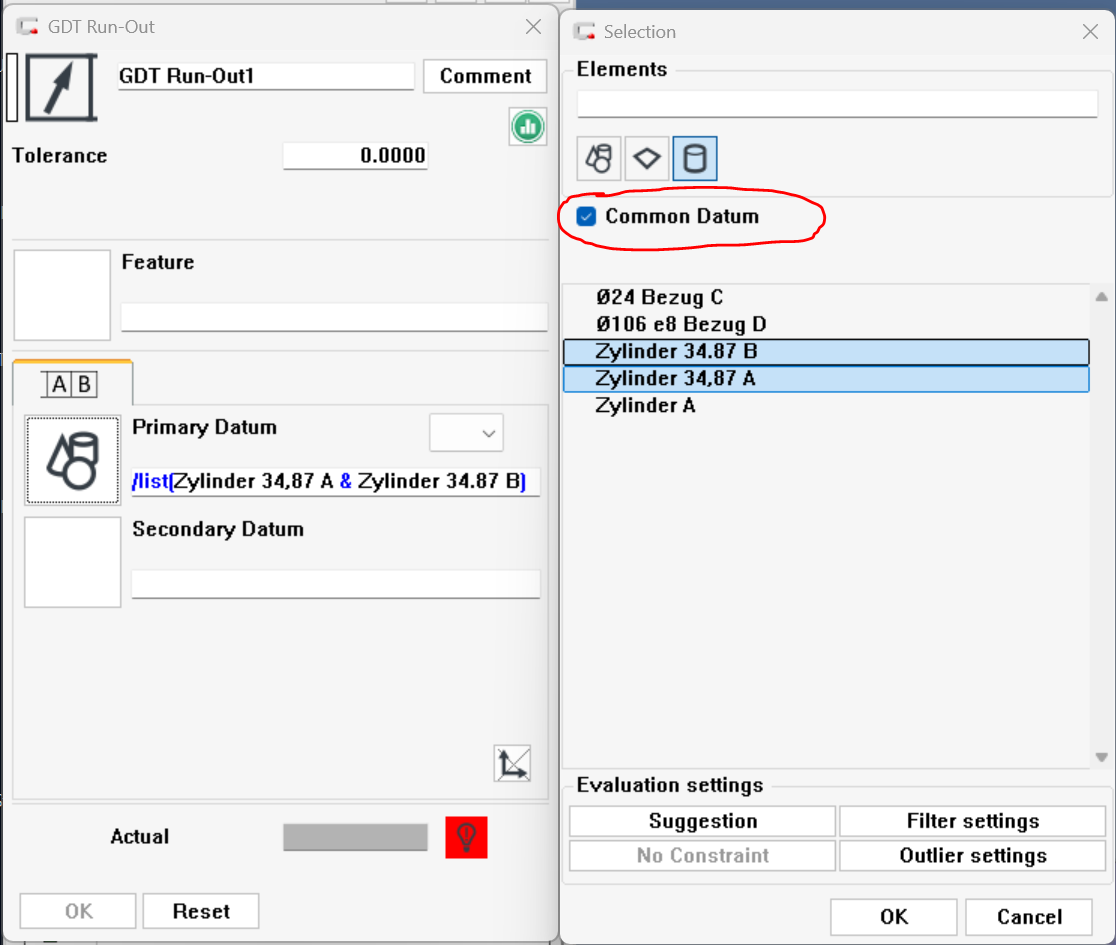Open the Primary Datum modifier dropdown
The height and width of the screenshot is (945, 1116).
[x=466, y=433]
